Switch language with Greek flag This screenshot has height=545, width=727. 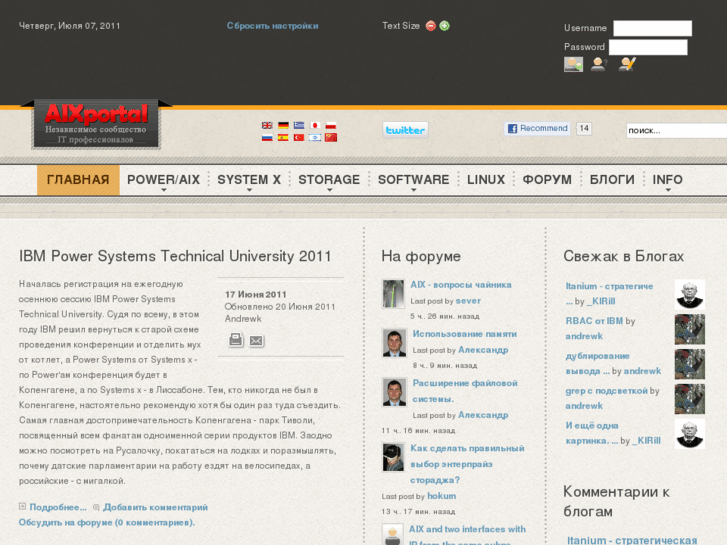coord(299,125)
